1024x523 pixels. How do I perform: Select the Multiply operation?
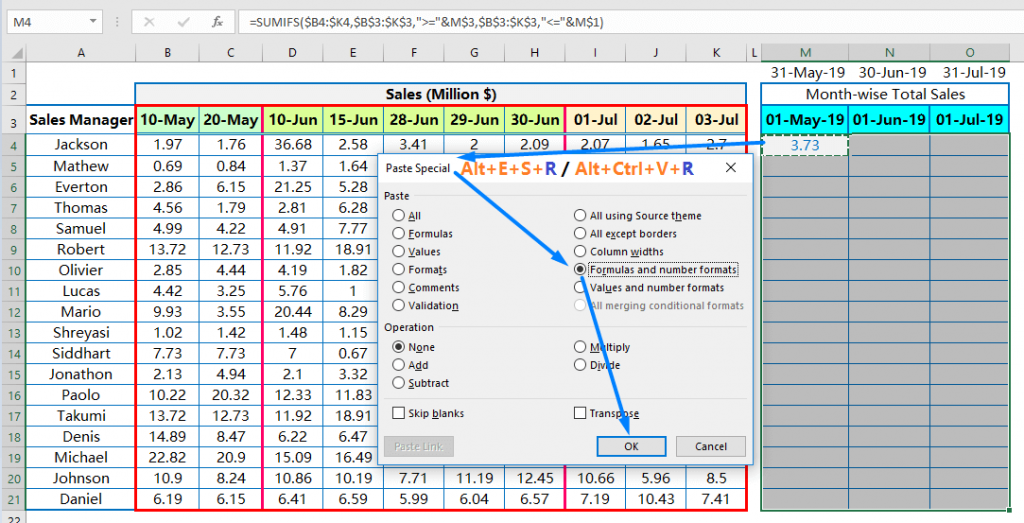(581, 347)
